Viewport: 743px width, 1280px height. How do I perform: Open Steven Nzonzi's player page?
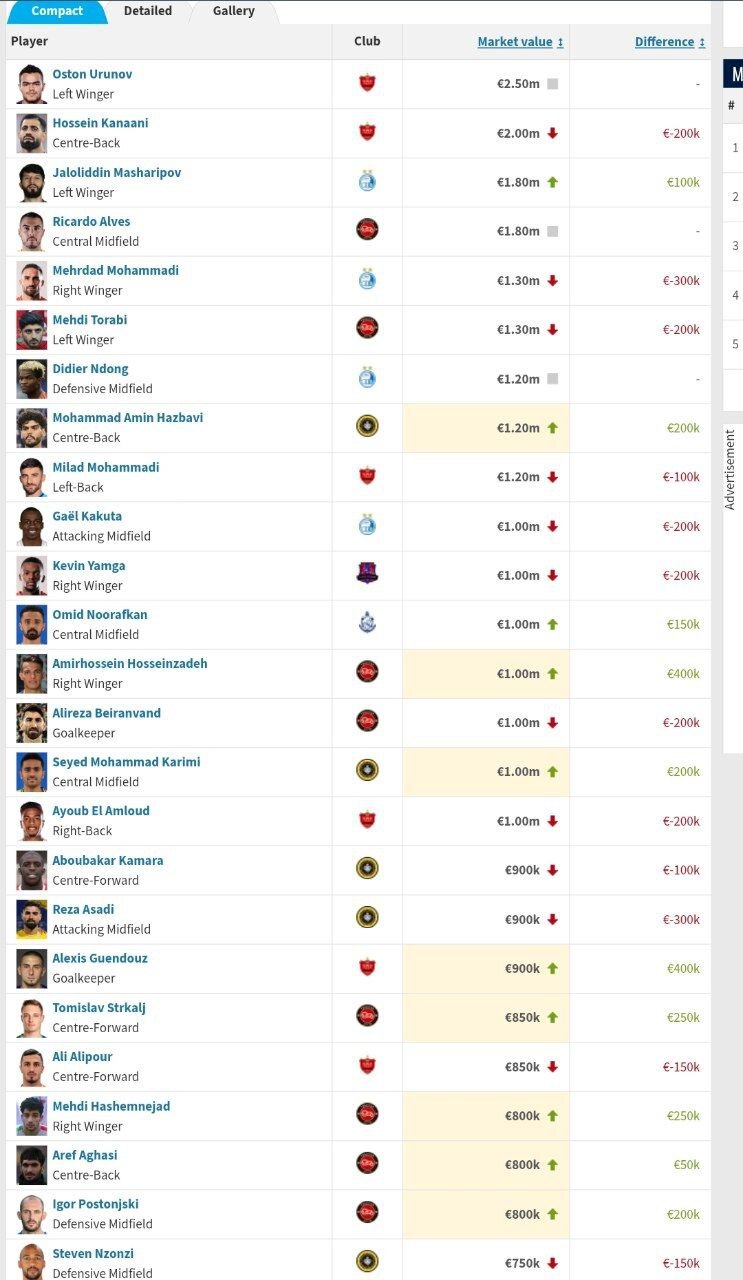(x=94, y=1253)
